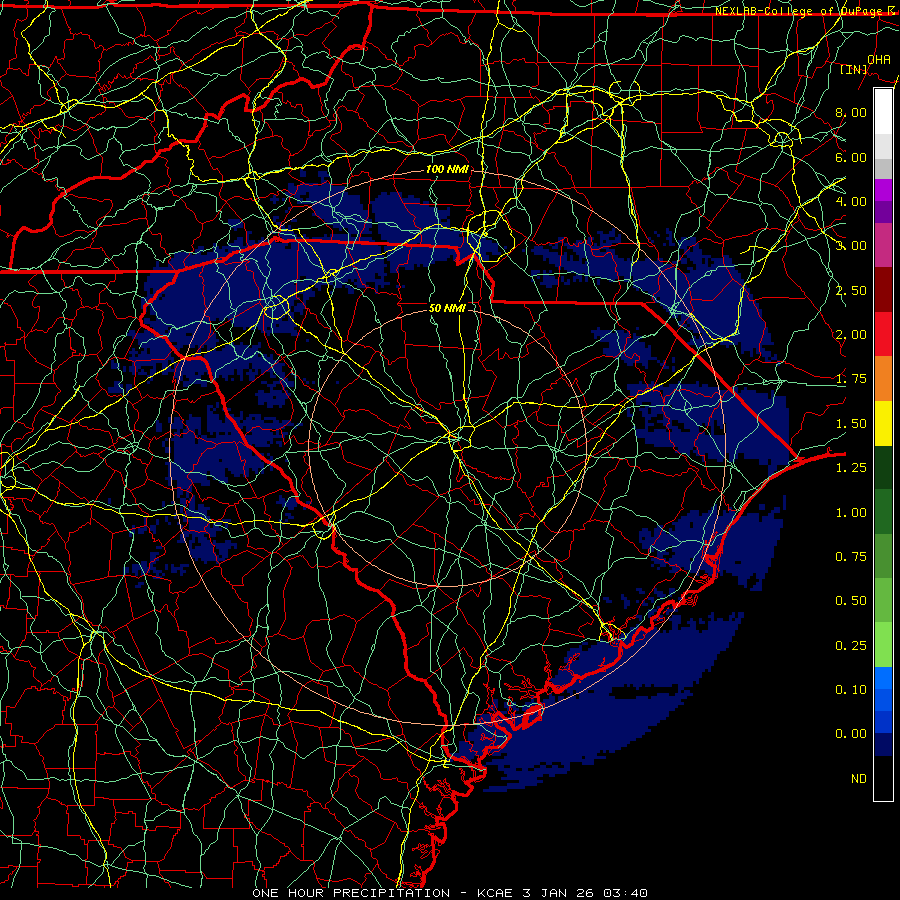The image size is (900, 900).
Task: Click the 2.50 legend value
Action: pos(851,290)
